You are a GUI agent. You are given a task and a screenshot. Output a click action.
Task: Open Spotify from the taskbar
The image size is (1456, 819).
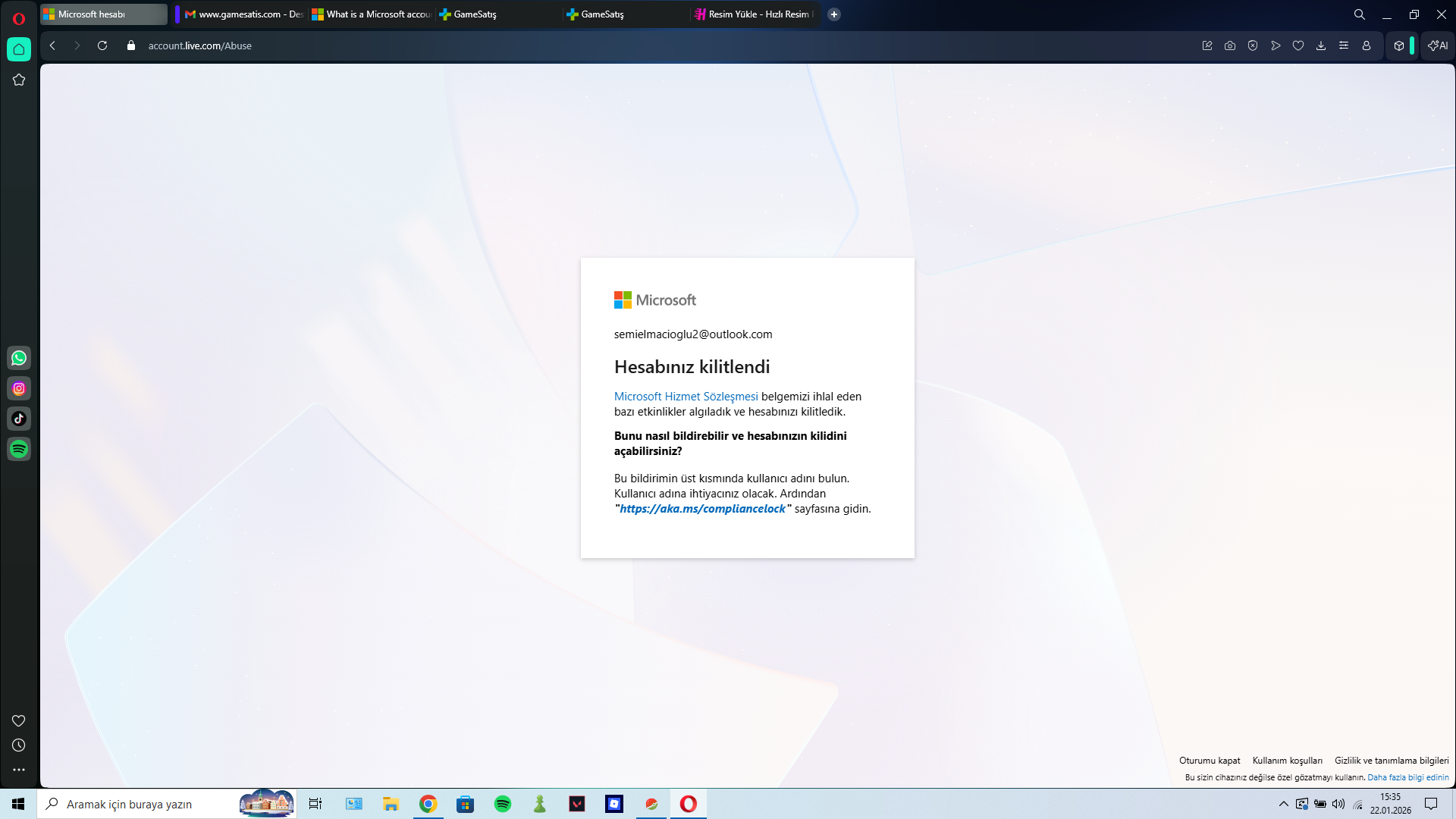tap(503, 804)
